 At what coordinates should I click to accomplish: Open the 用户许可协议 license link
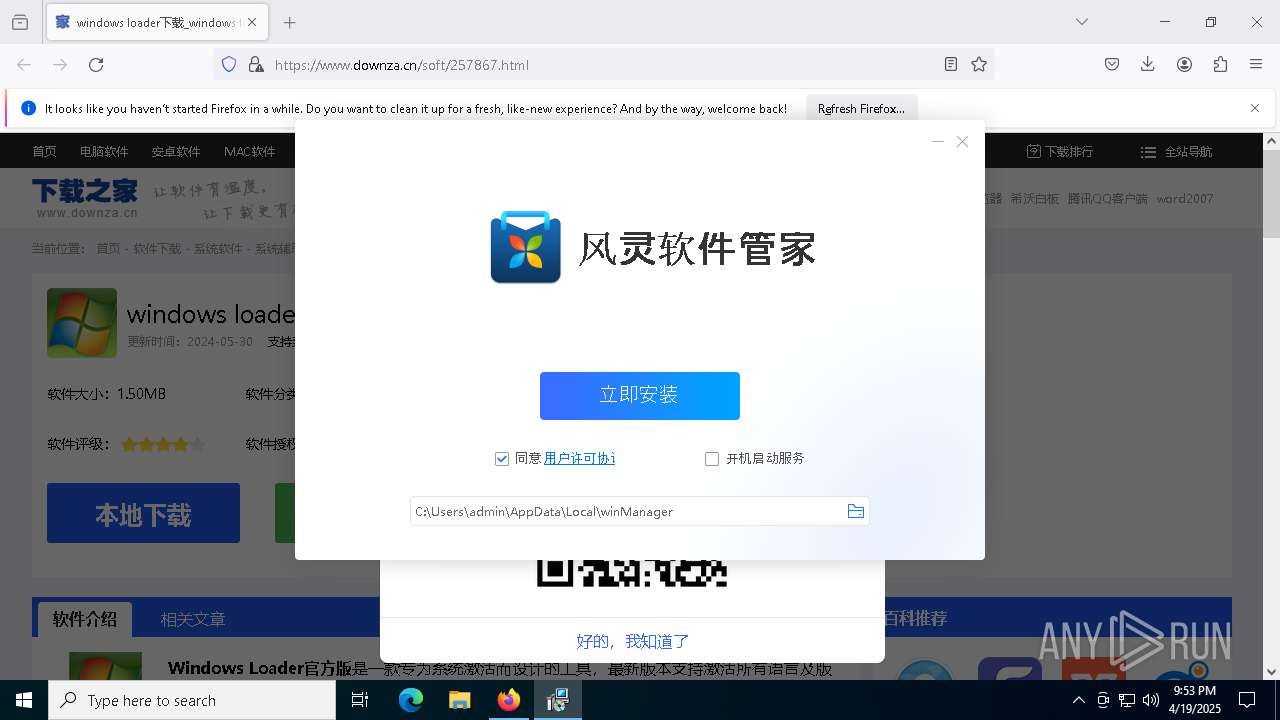pos(579,458)
